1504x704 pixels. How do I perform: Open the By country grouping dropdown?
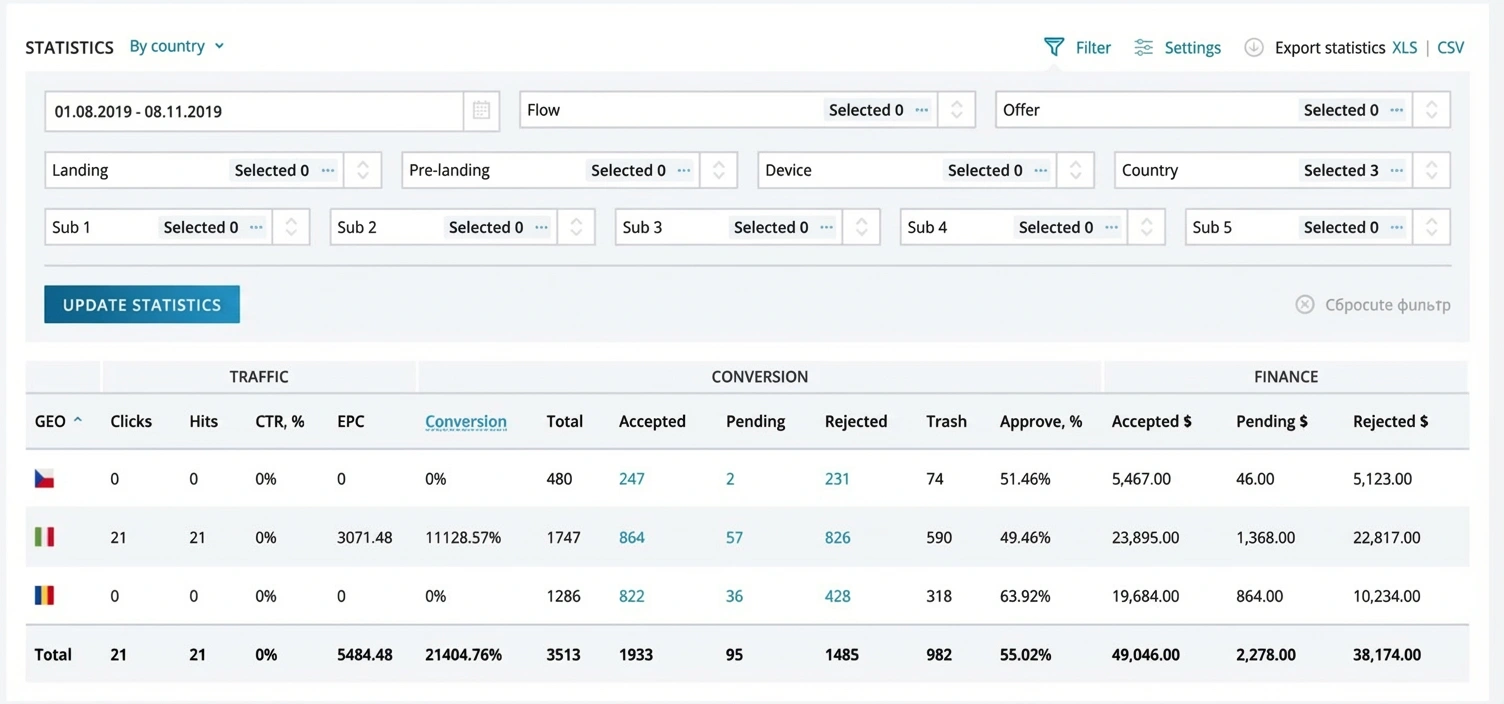tap(176, 46)
